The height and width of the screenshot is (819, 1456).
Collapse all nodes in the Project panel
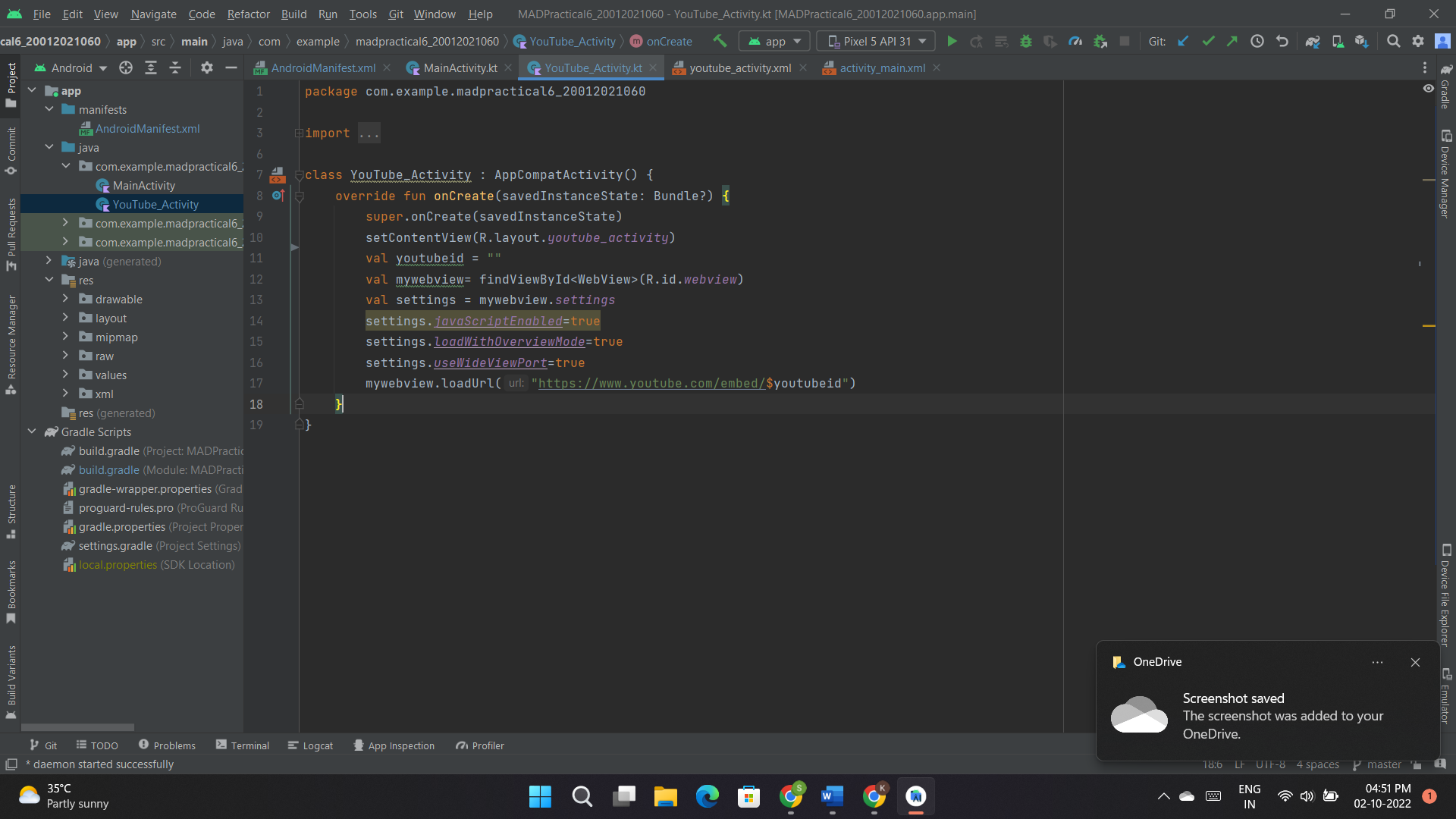click(175, 67)
